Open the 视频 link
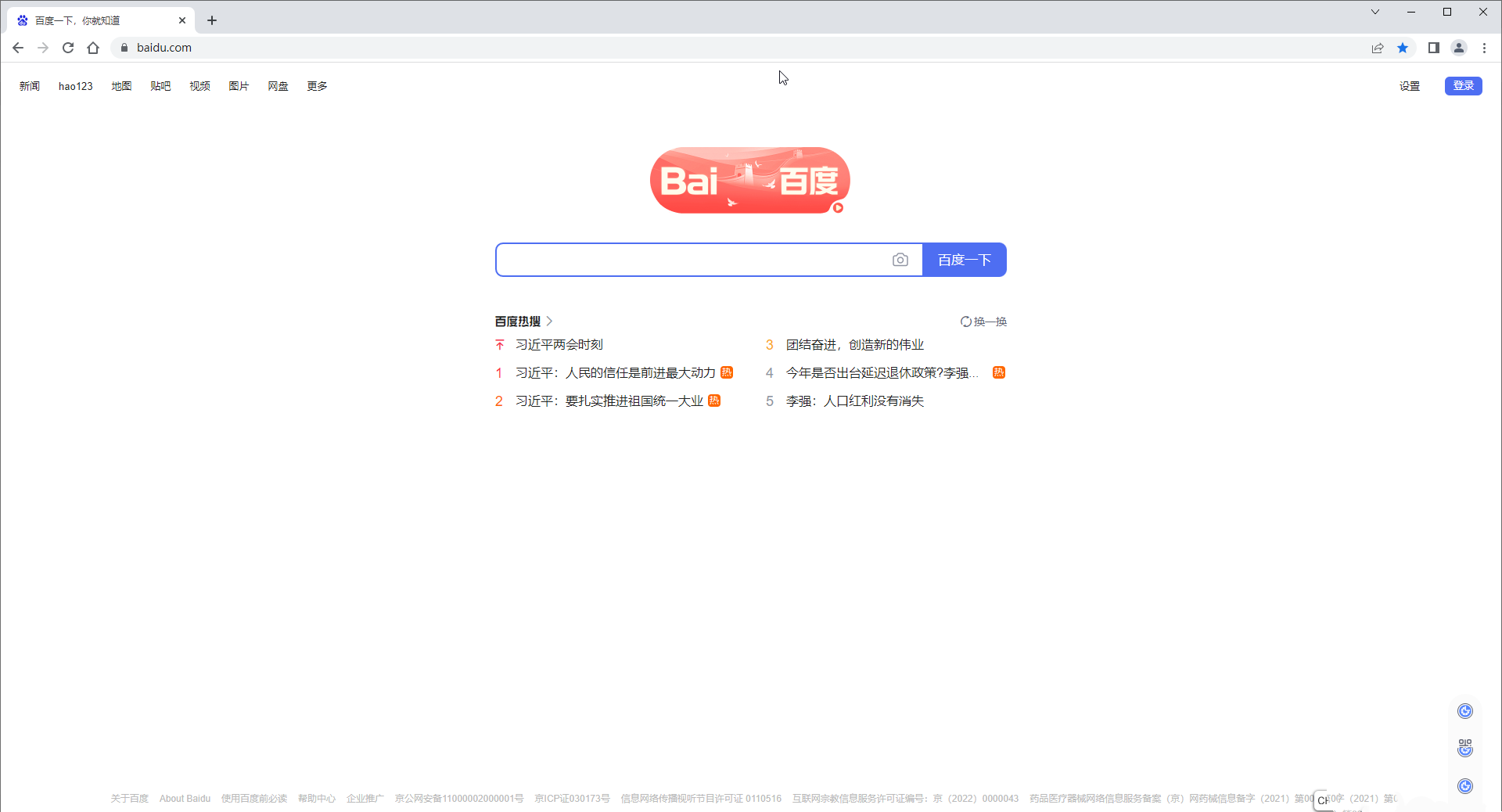Screen dimensions: 1502x812 coord(199,86)
